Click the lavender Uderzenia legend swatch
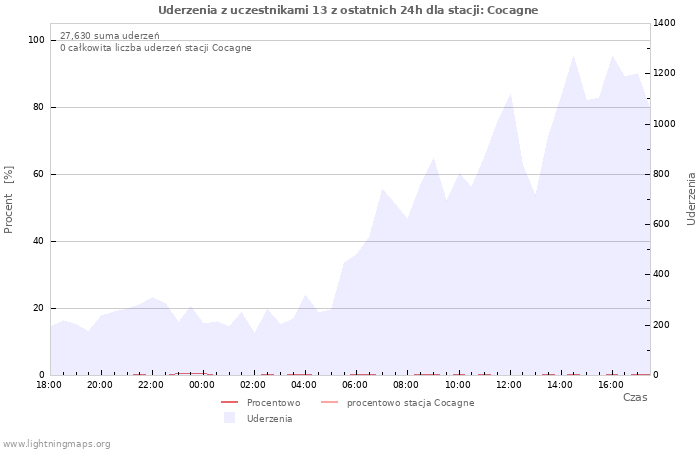 [x=229, y=418]
